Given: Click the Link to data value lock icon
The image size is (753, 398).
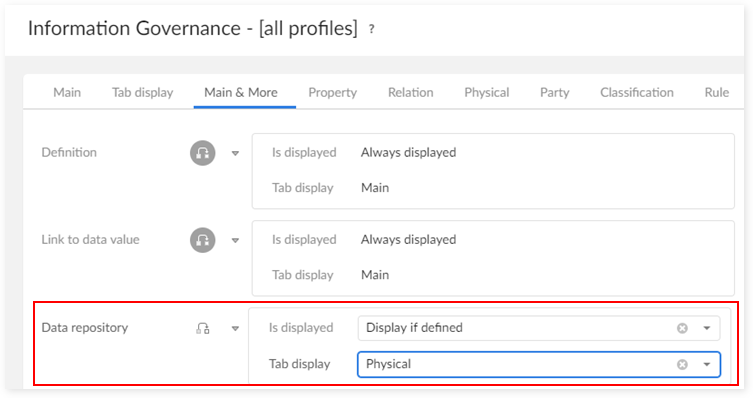Looking at the screenshot, I should (x=203, y=240).
